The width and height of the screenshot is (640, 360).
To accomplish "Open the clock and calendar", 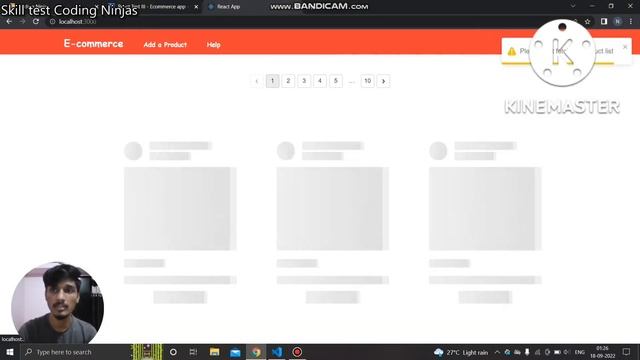I will pyautogui.click(x=602, y=352).
